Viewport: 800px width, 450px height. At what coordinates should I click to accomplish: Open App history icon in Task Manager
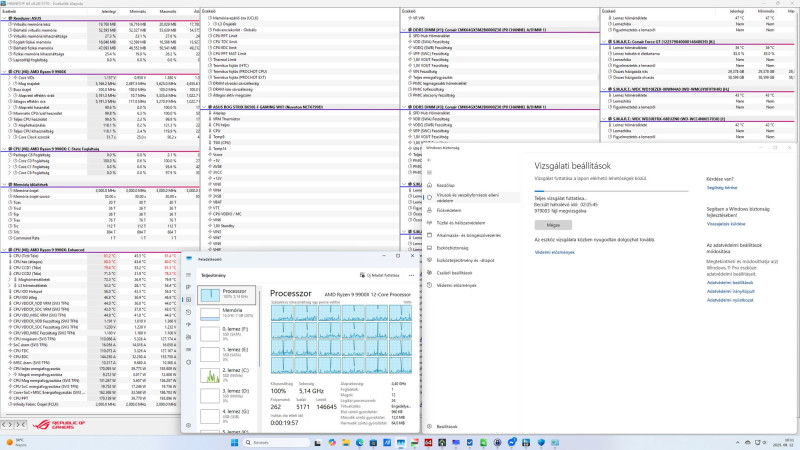189,312
